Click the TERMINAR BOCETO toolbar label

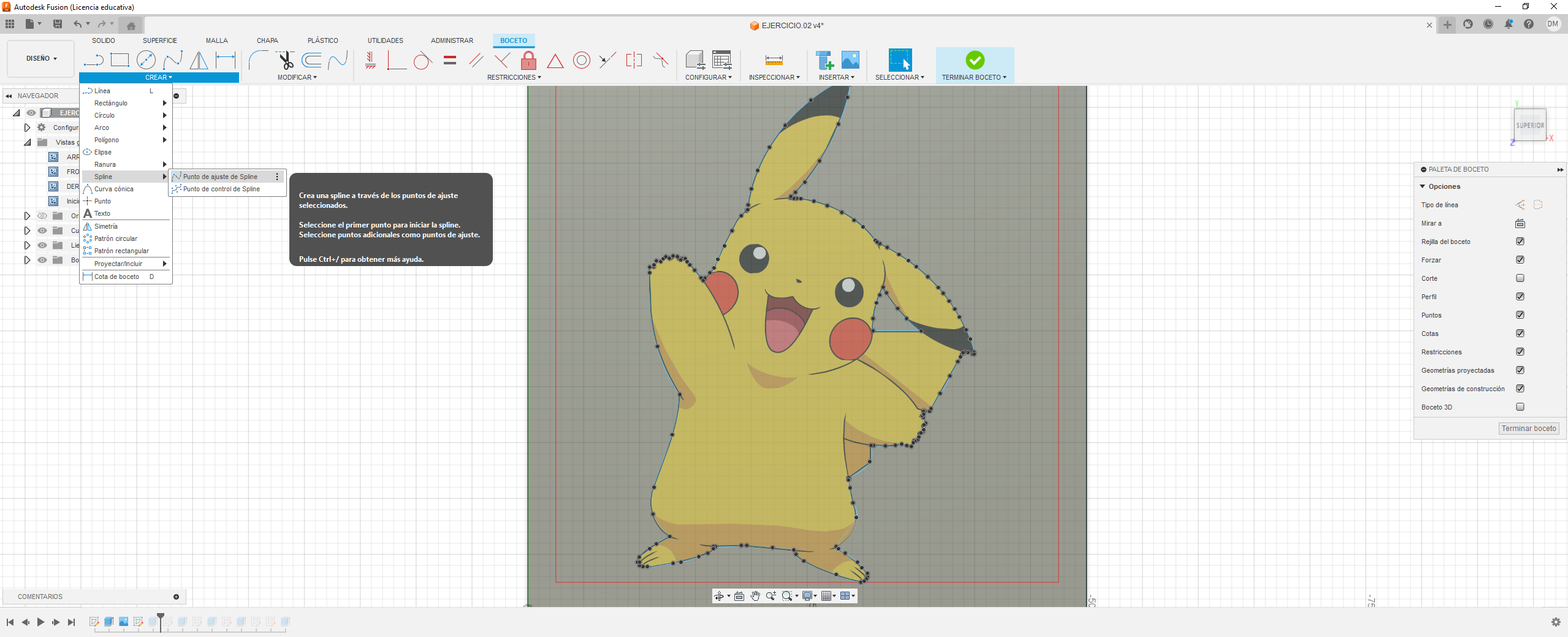(x=974, y=77)
